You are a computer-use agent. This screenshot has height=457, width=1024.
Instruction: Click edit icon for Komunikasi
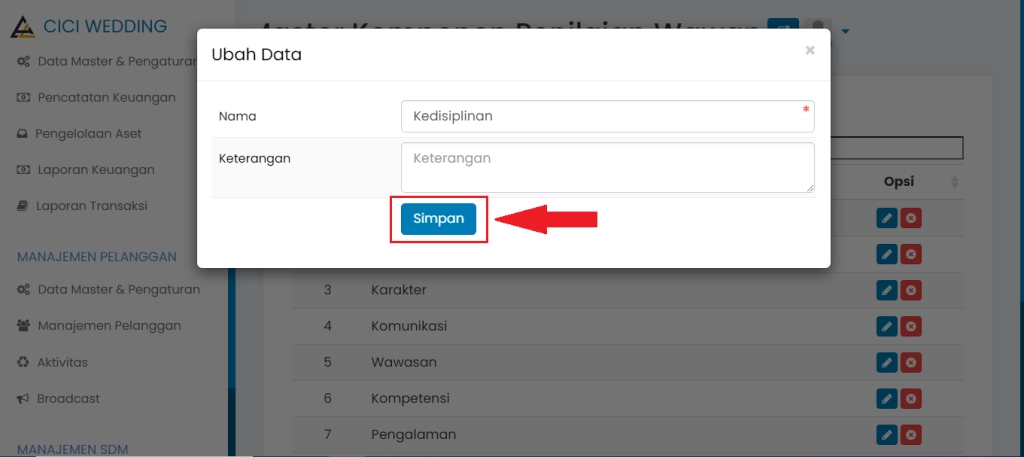pos(886,326)
